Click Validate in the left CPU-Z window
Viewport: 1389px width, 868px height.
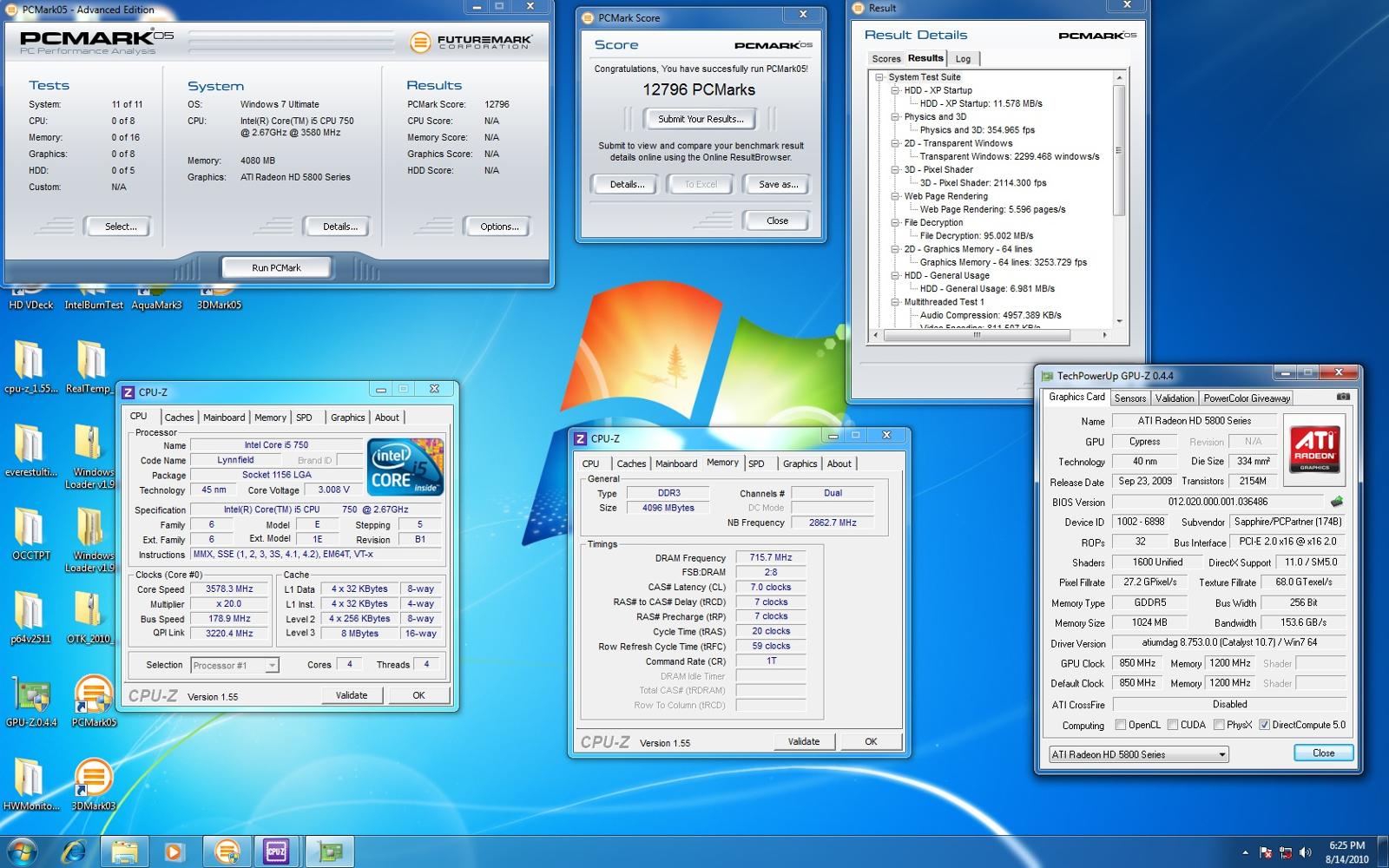[352, 695]
